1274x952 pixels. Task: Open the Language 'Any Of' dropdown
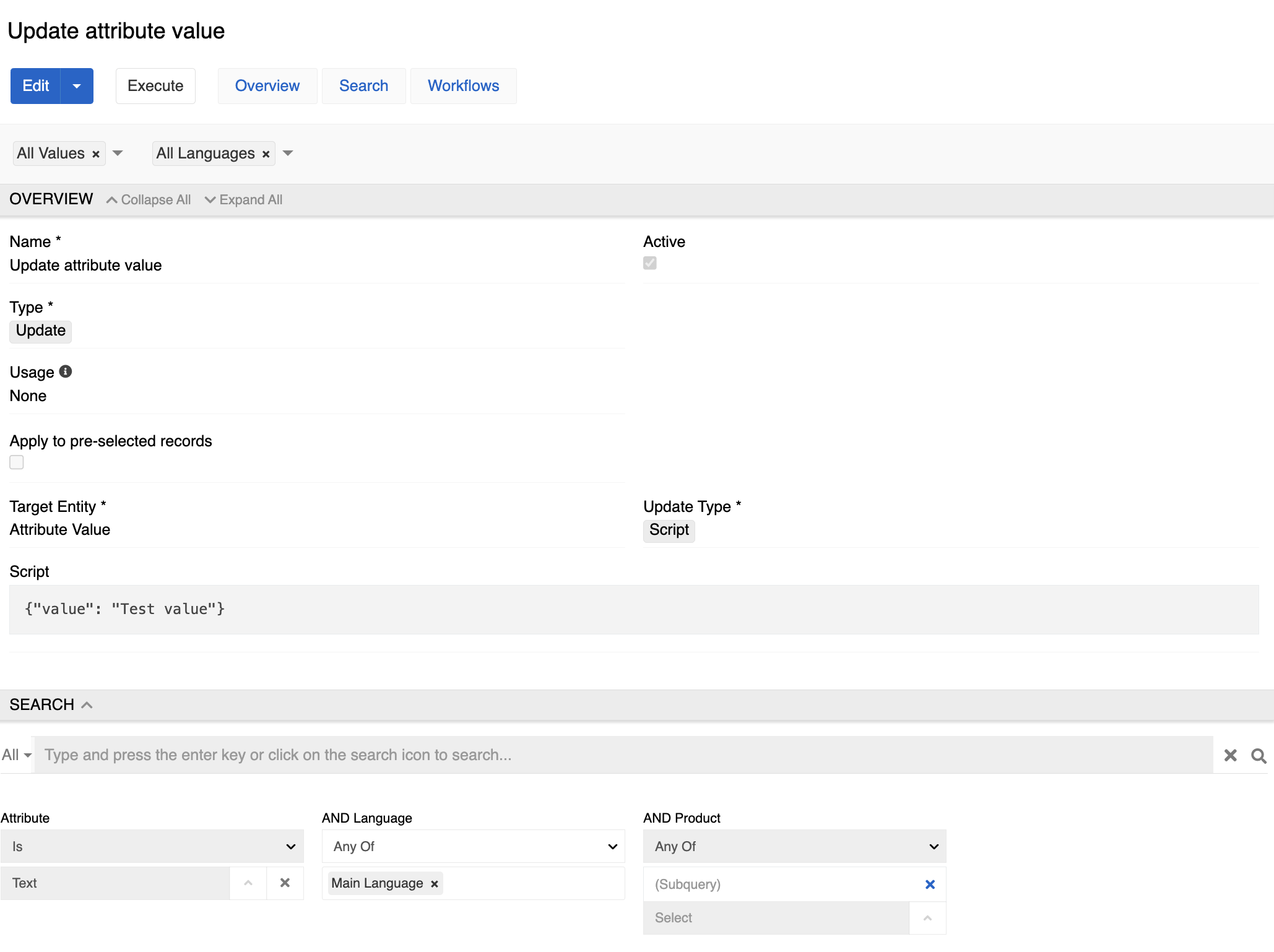[x=473, y=846]
